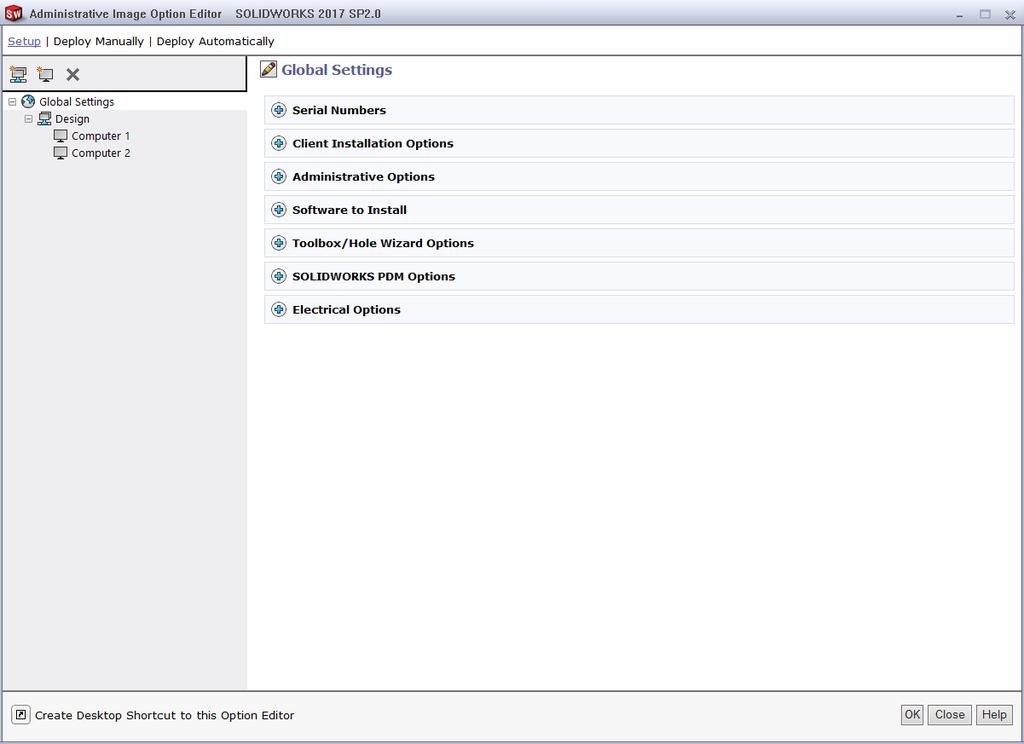Click the pencil edit icon by the Global Settings heading
The height and width of the screenshot is (744, 1024).
click(x=268, y=69)
